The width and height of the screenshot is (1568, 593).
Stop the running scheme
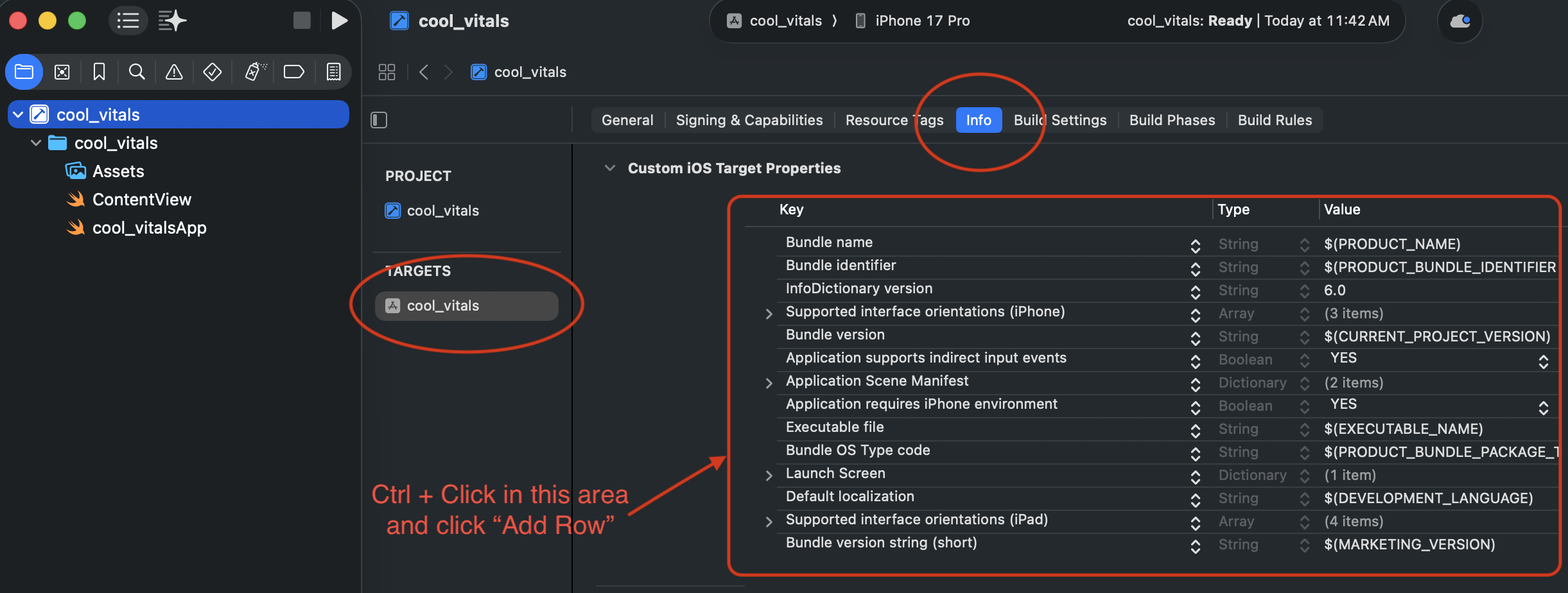tap(302, 21)
